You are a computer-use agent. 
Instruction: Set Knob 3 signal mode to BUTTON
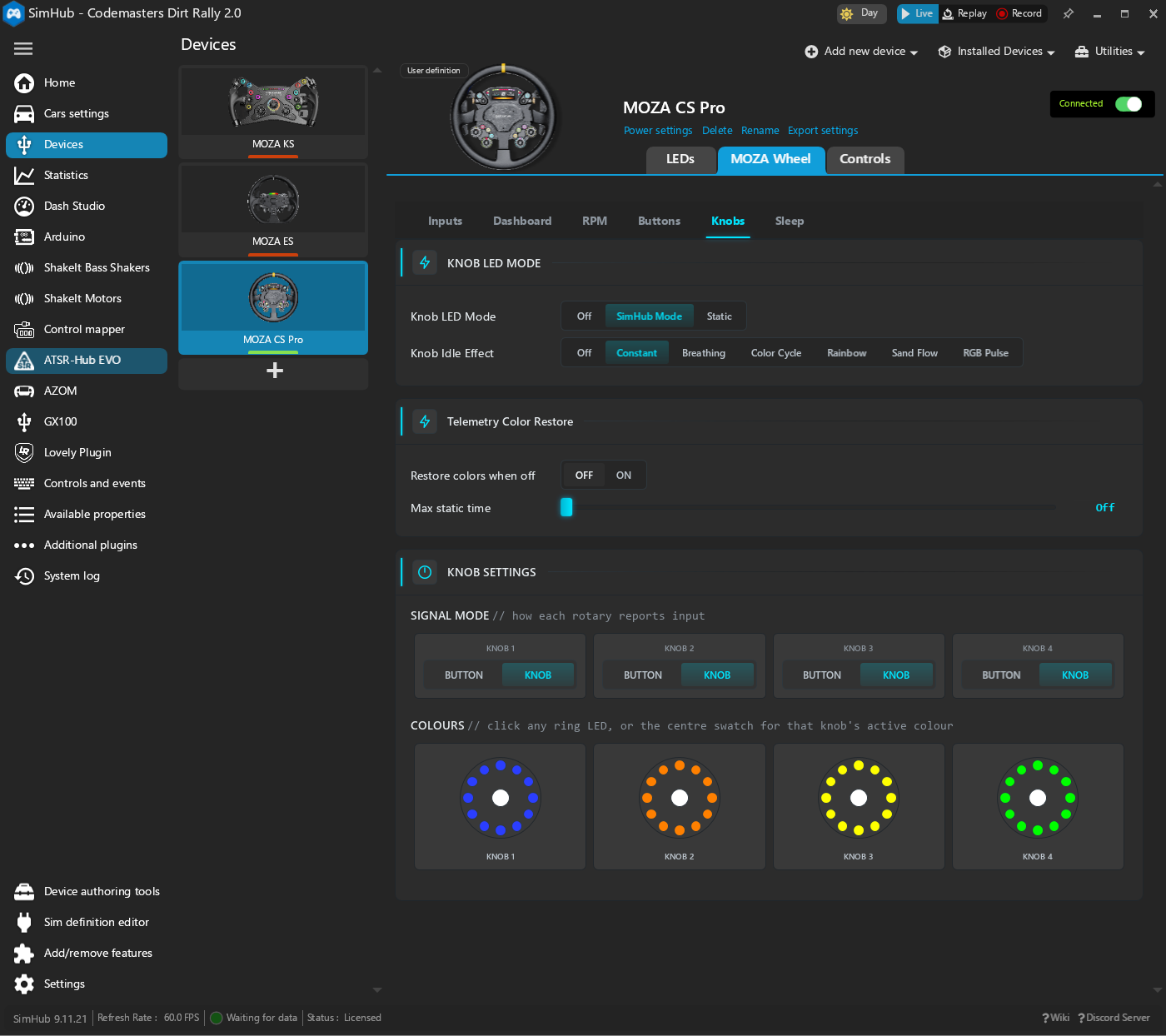click(x=822, y=675)
